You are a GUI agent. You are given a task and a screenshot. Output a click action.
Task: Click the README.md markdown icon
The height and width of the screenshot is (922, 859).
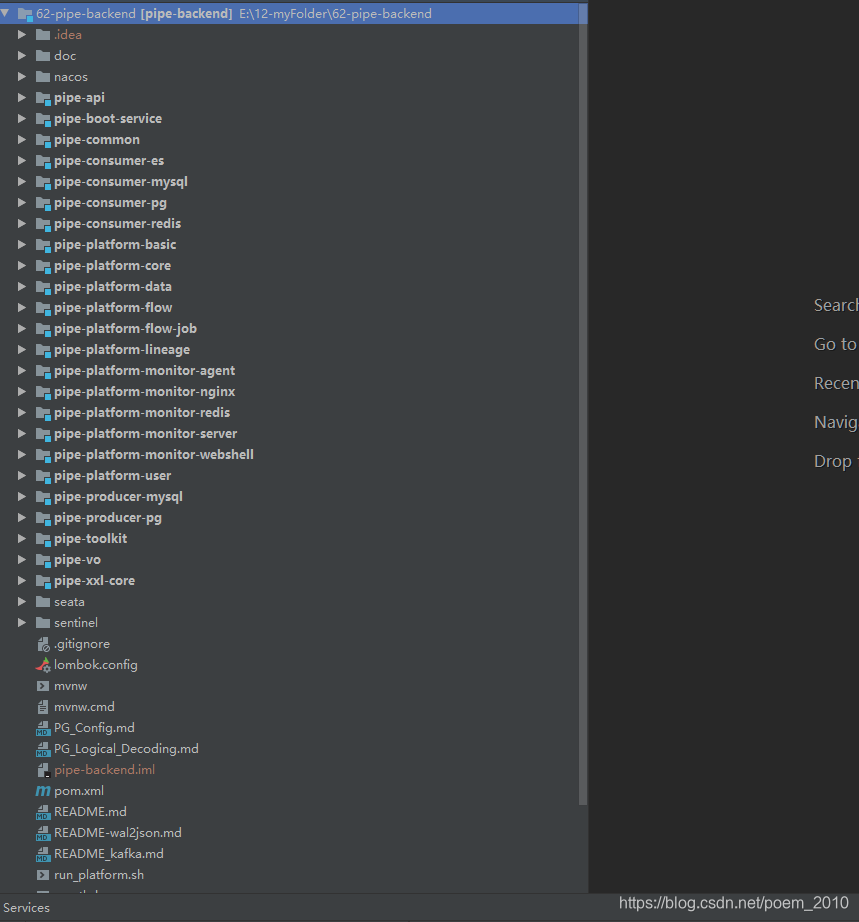click(43, 813)
